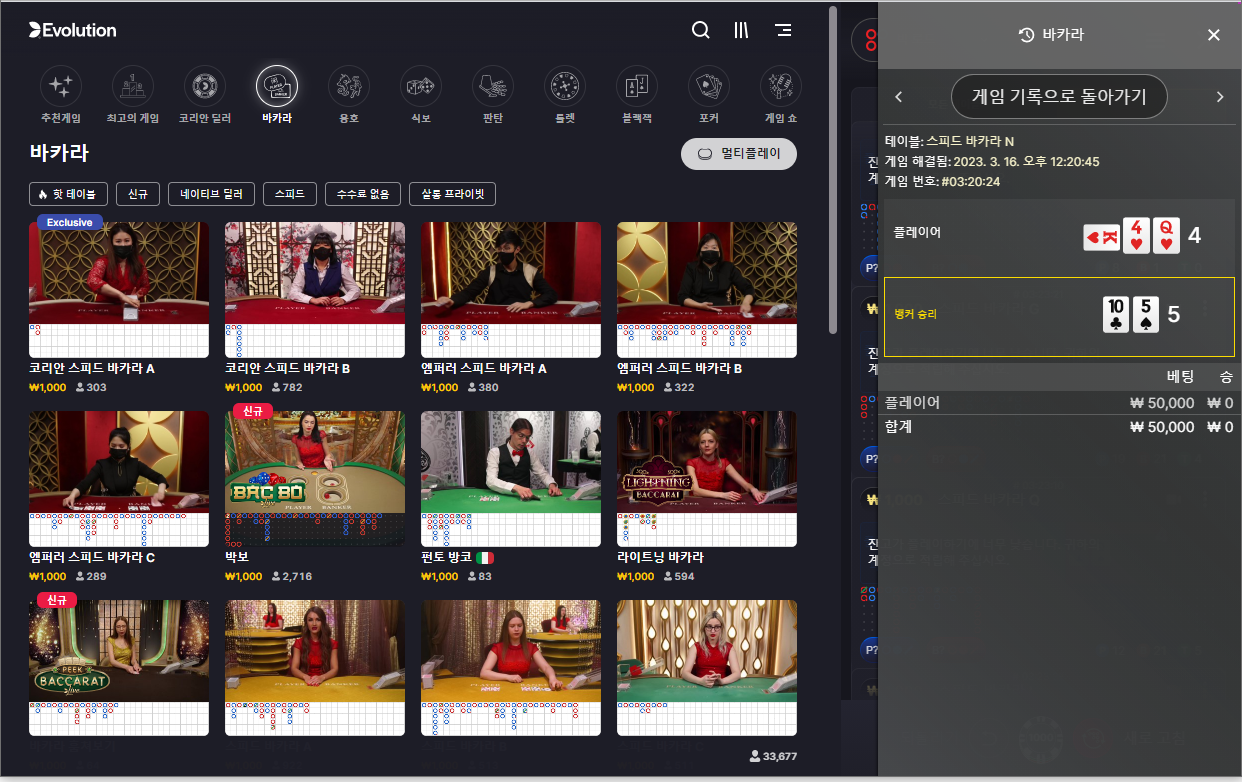Select the 식보 dice category icon
The height and width of the screenshot is (782, 1242).
421,87
